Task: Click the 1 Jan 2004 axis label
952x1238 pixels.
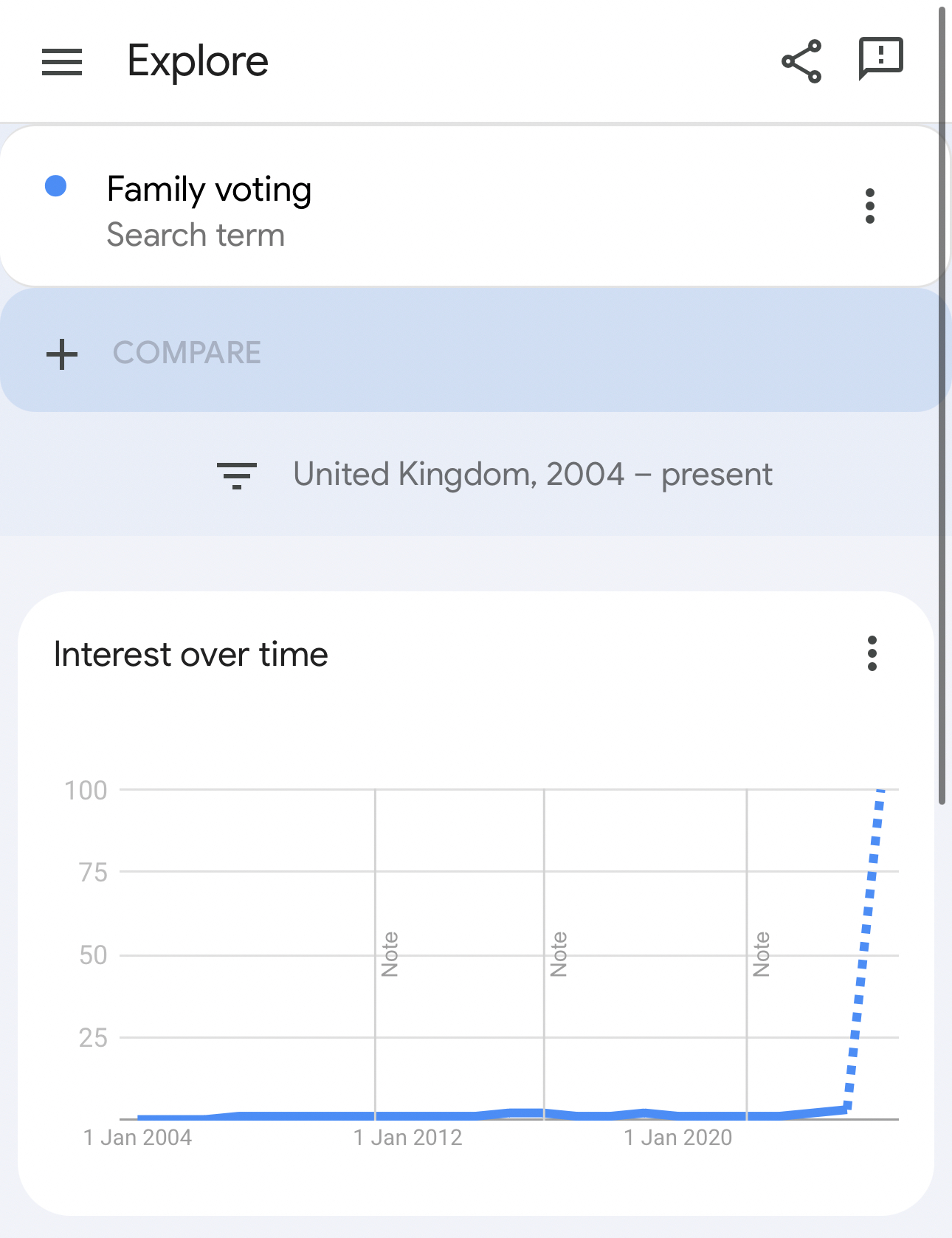Action: click(x=137, y=1138)
